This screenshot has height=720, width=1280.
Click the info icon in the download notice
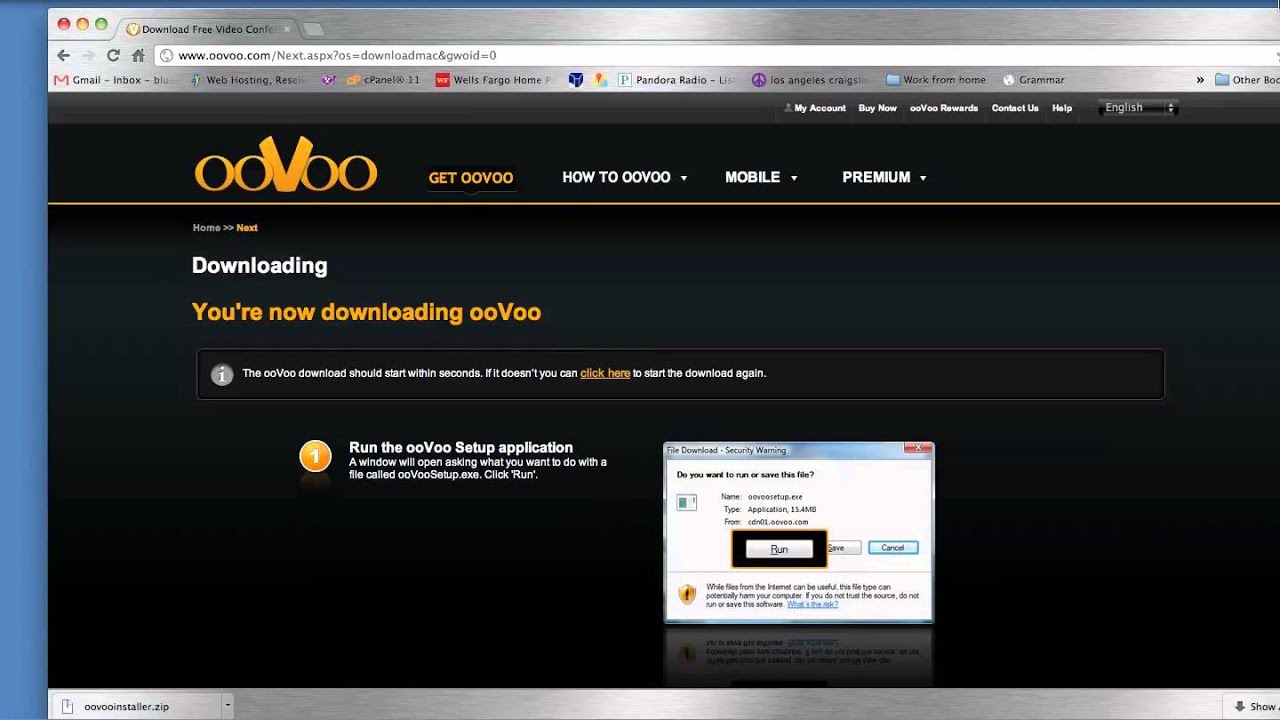(x=222, y=374)
